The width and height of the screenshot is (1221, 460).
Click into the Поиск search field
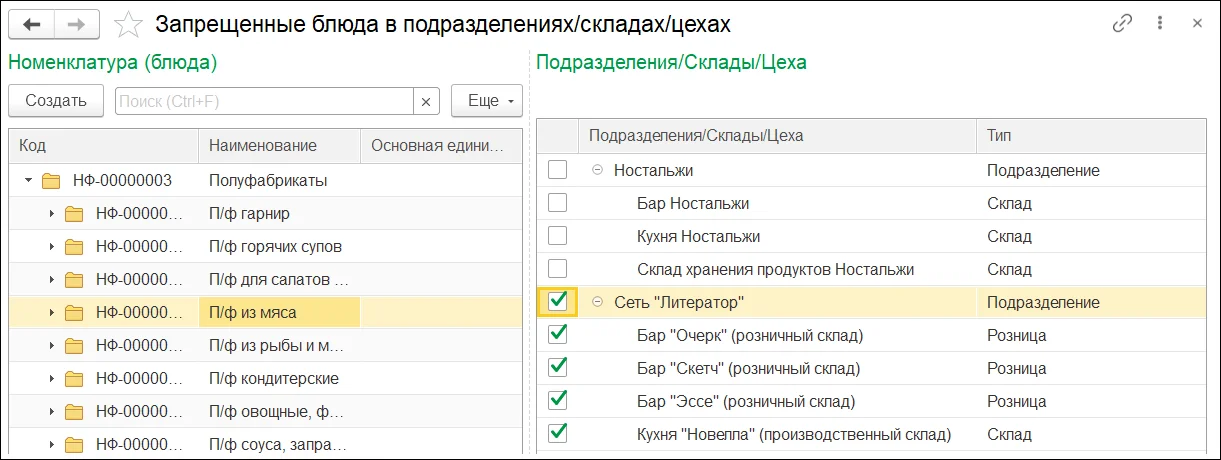[x=264, y=101]
